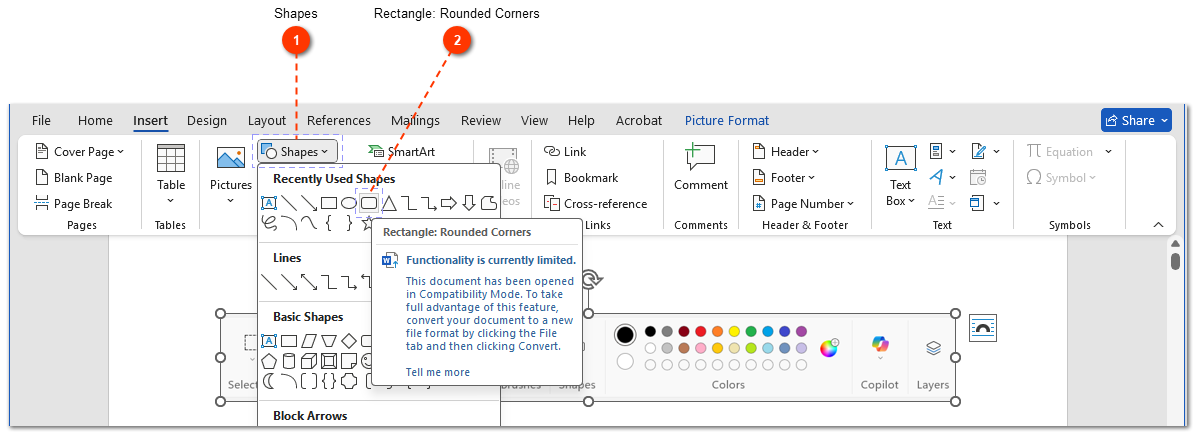Pick the Scribble shape in Recently Used Shapes
Screen dimensions: 1199x438
pos(269,222)
